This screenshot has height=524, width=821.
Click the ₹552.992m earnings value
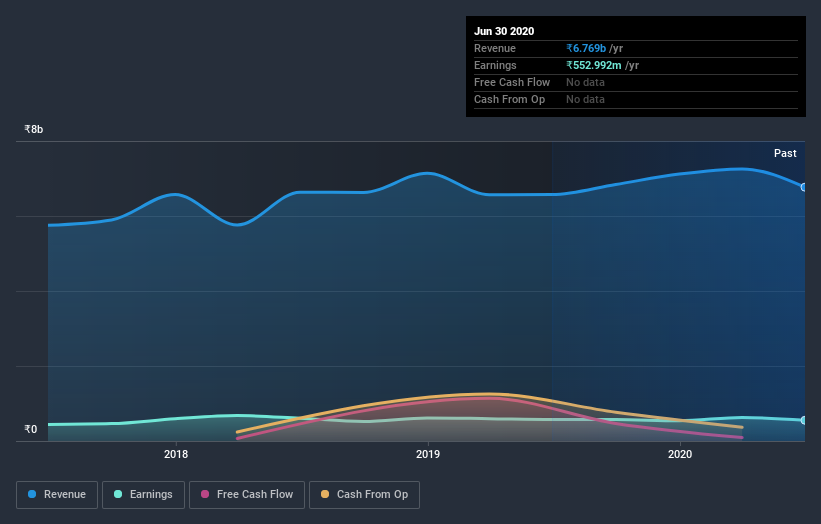point(594,65)
